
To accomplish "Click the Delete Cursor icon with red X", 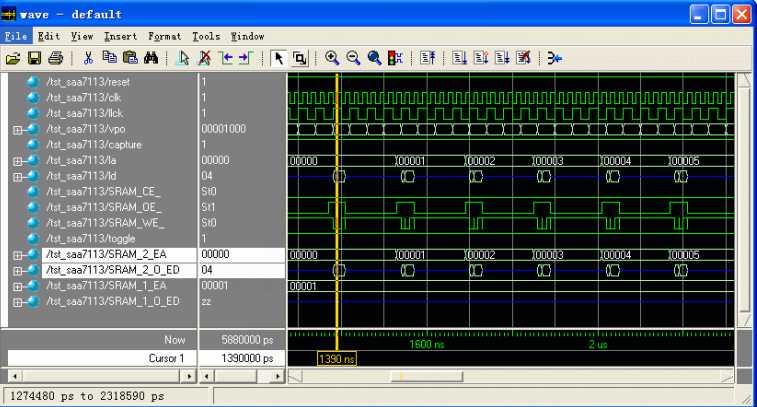I will pyautogui.click(x=205, y=58).
